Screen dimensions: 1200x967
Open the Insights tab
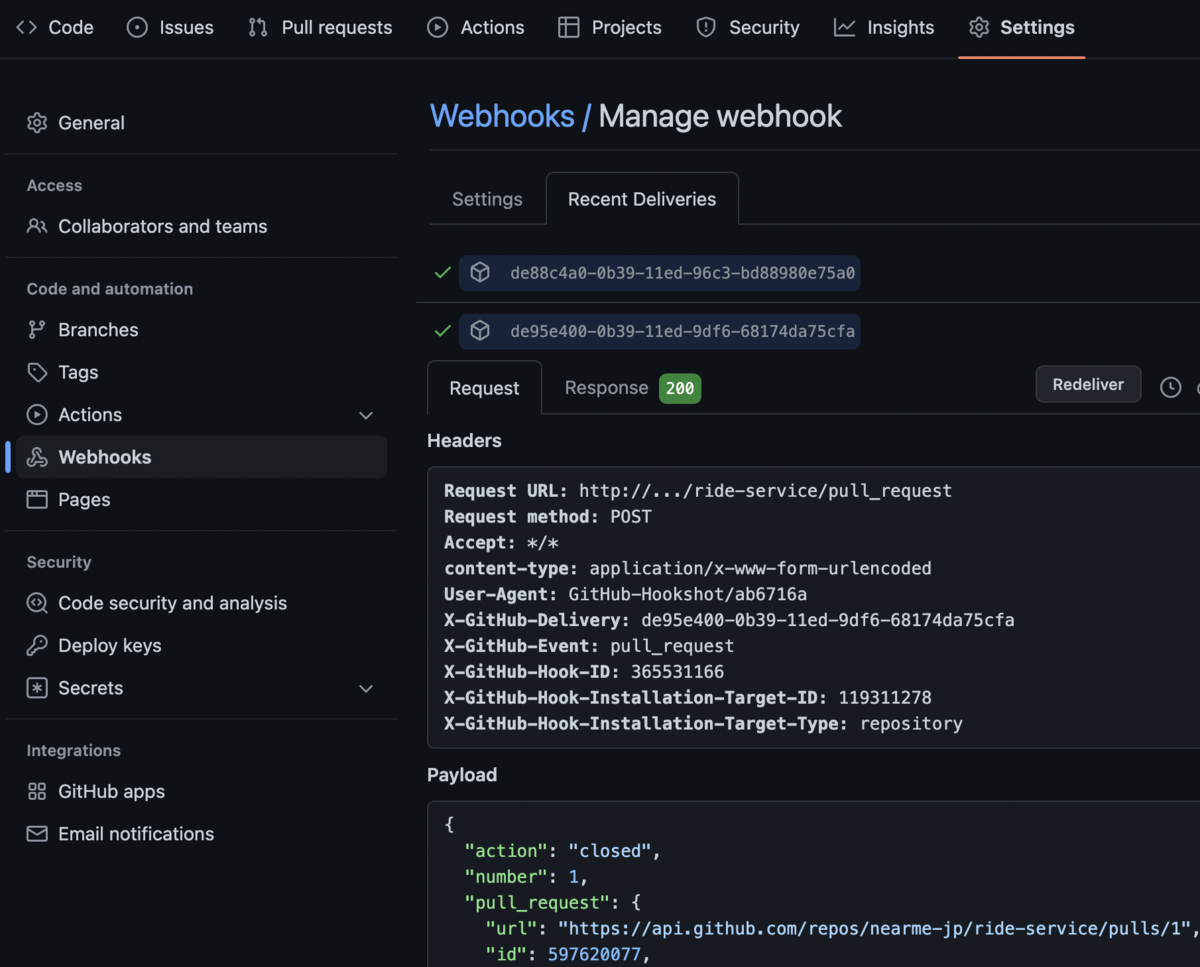(x=884, y=27)
